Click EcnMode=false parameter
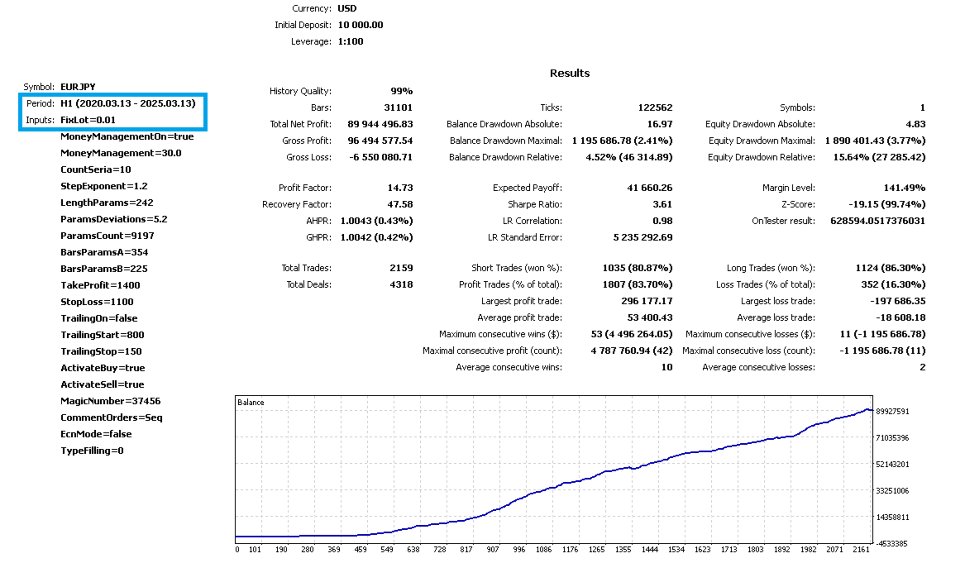 pos(96,434)
